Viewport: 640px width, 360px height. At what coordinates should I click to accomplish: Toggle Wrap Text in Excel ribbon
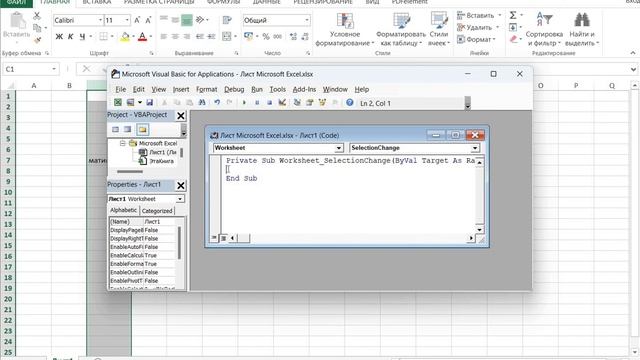tap(227, 20)
